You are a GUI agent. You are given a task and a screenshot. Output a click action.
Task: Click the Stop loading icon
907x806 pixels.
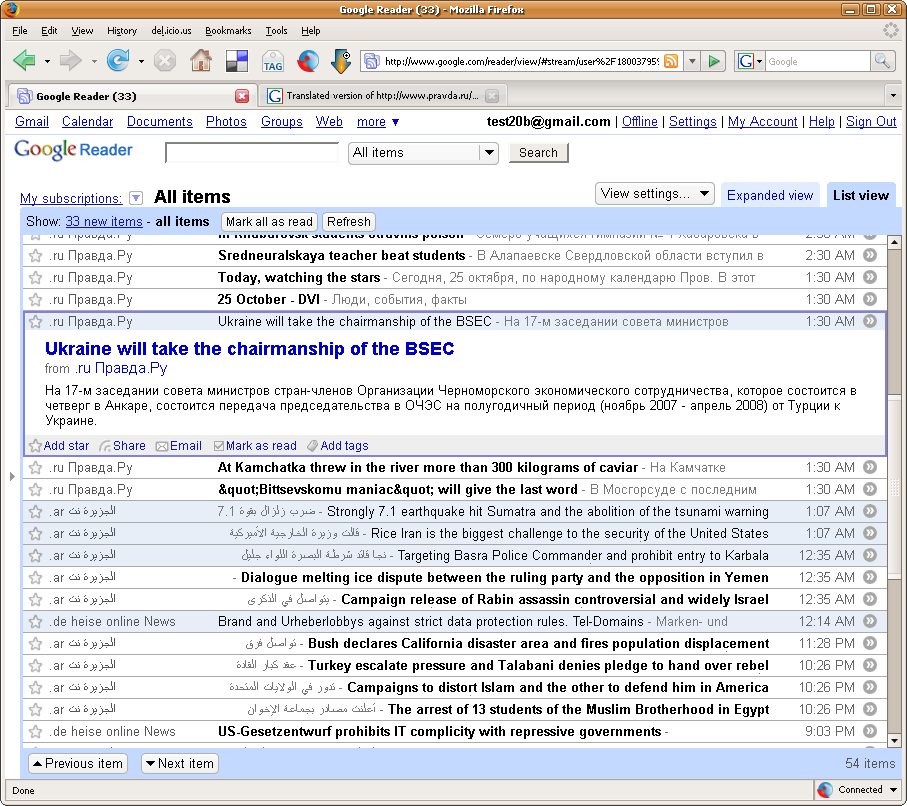165,61
